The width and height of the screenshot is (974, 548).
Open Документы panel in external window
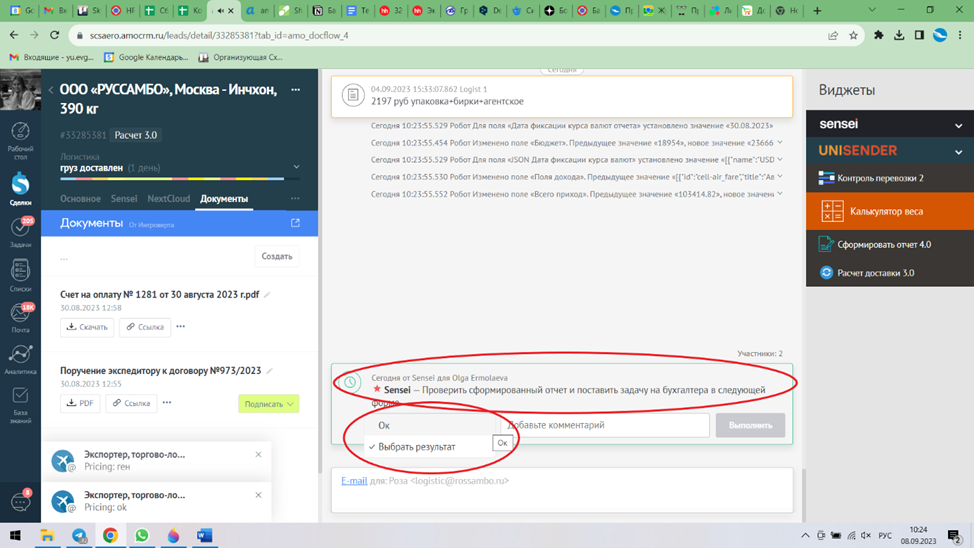click(295, 223)
